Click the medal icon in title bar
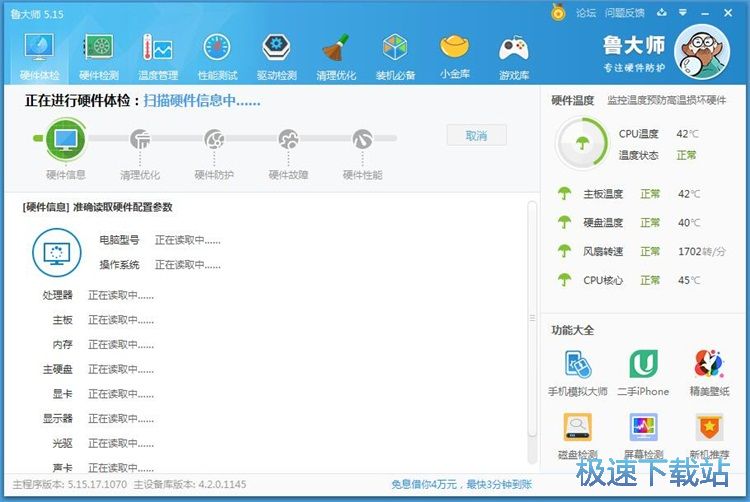This screenshot has width=750, height=502. 558,12
